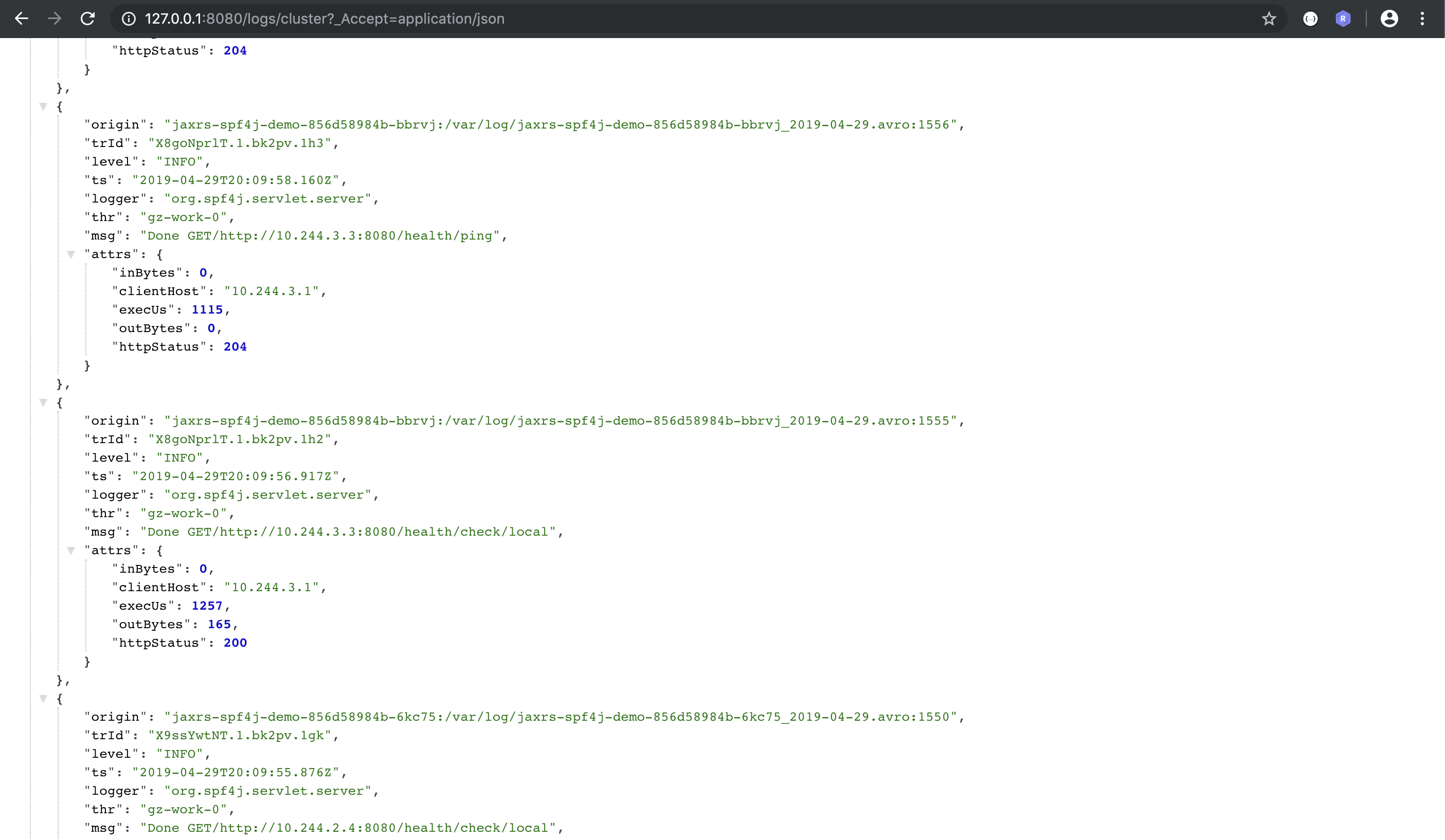Bookmark this page with star icon
The height and width of the screenshot is (840, 1445).
point(1269,19)
